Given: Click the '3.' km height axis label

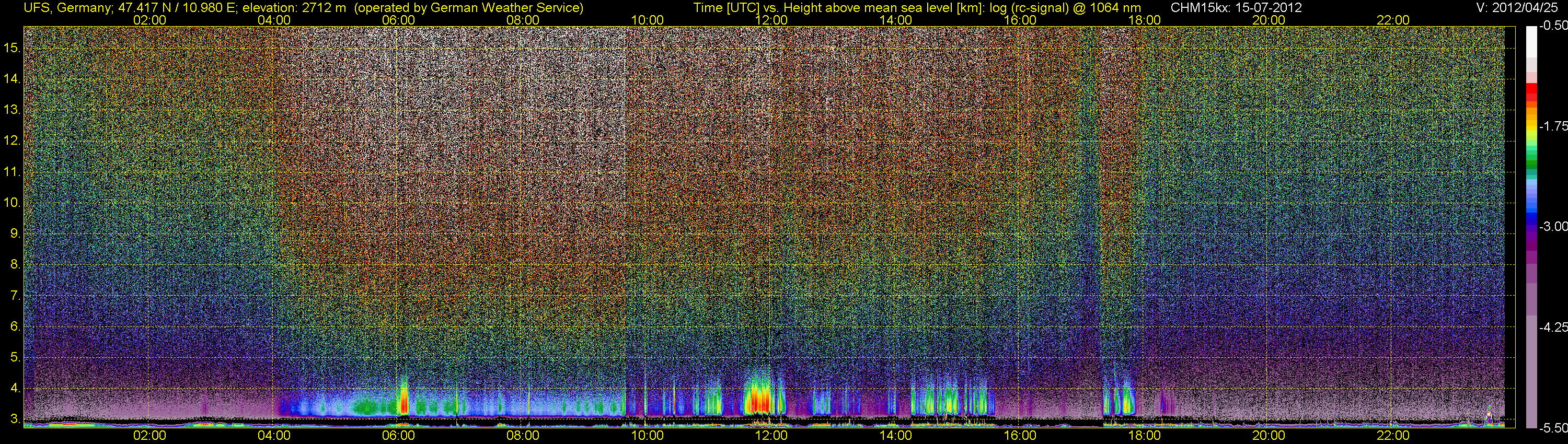Looking at the screenshot, I should click(16, 419).
